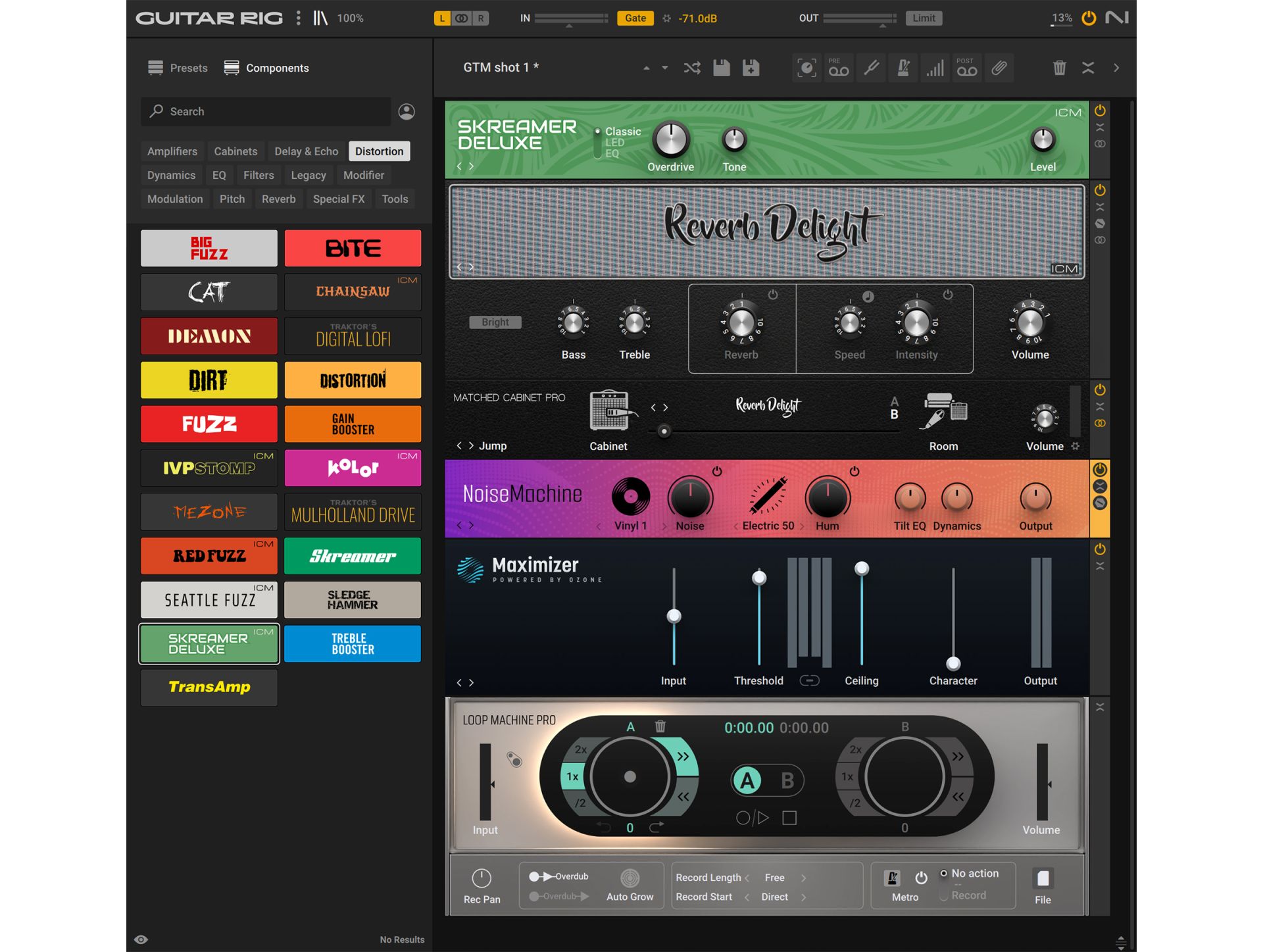Select right input channel R button
This screenshot has width=1263, height=952.
point(482,18)
